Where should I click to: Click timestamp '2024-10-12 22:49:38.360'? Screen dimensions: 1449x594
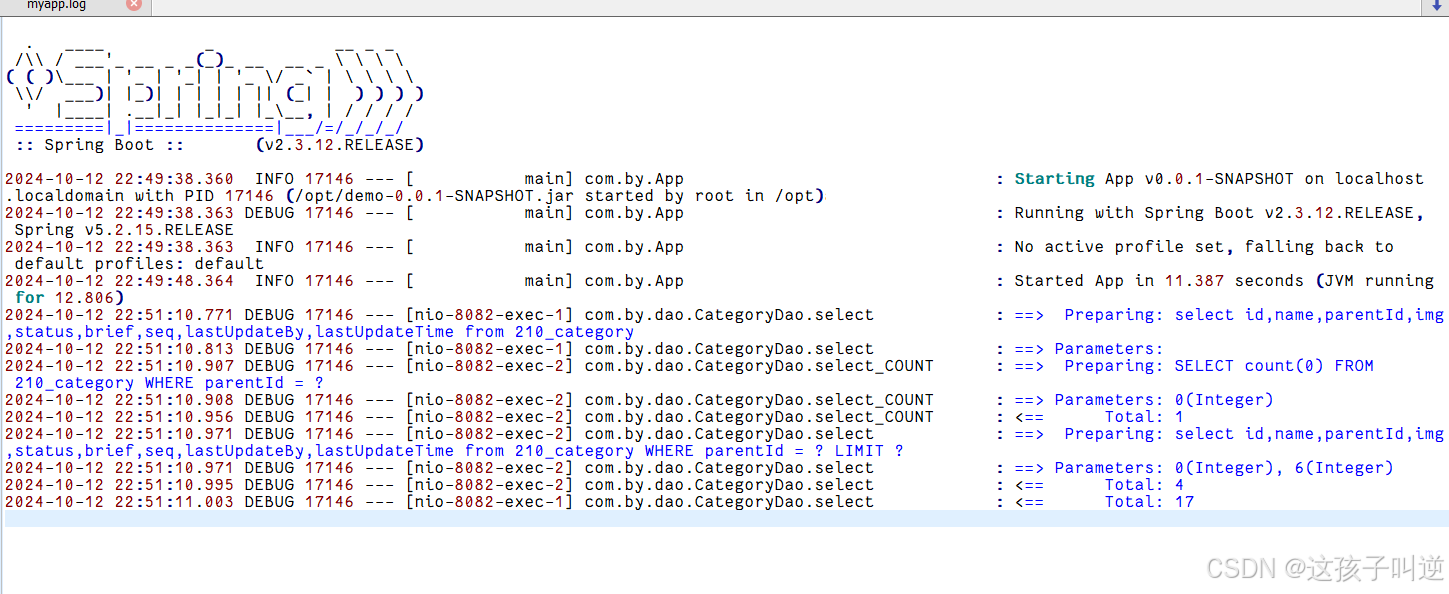click(x=120, y=179)
